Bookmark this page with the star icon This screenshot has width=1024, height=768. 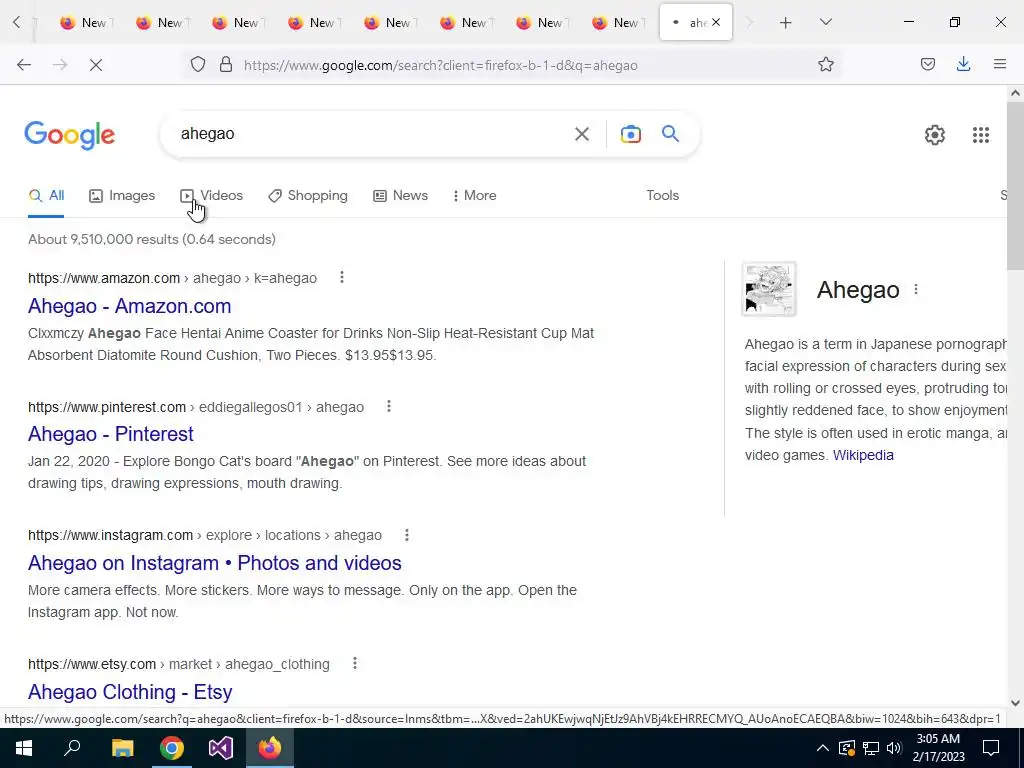coord(825,65)
